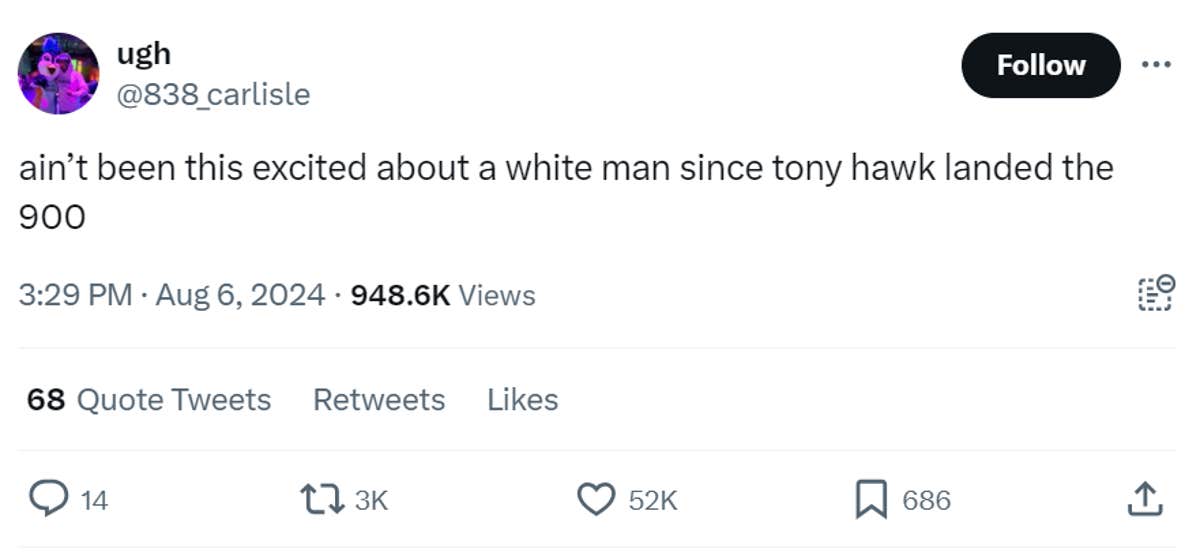Follow the ugh account
Viewport: 1200px width, 552px height.
pos(1040,65)
